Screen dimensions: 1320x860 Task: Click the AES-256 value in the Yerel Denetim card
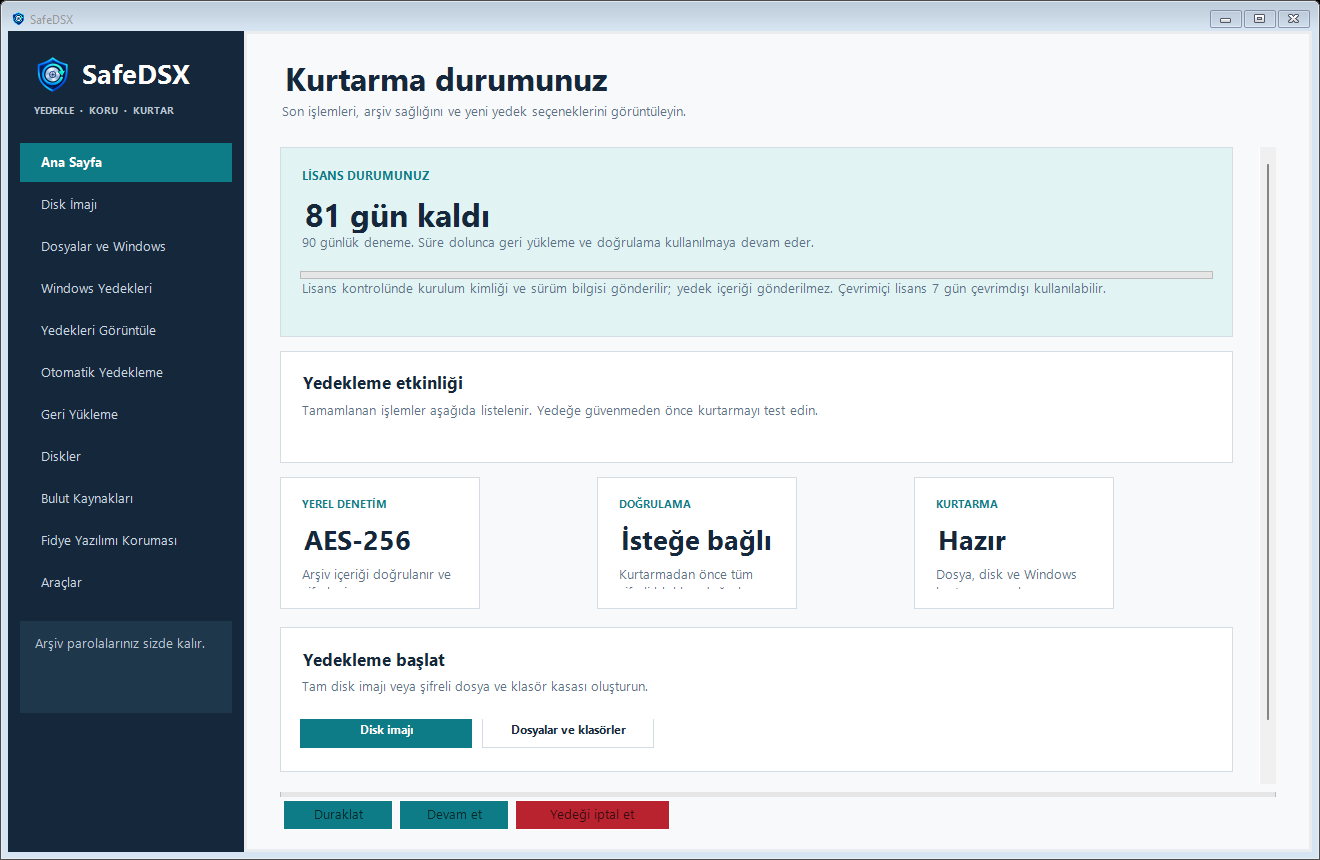[357, 541]
